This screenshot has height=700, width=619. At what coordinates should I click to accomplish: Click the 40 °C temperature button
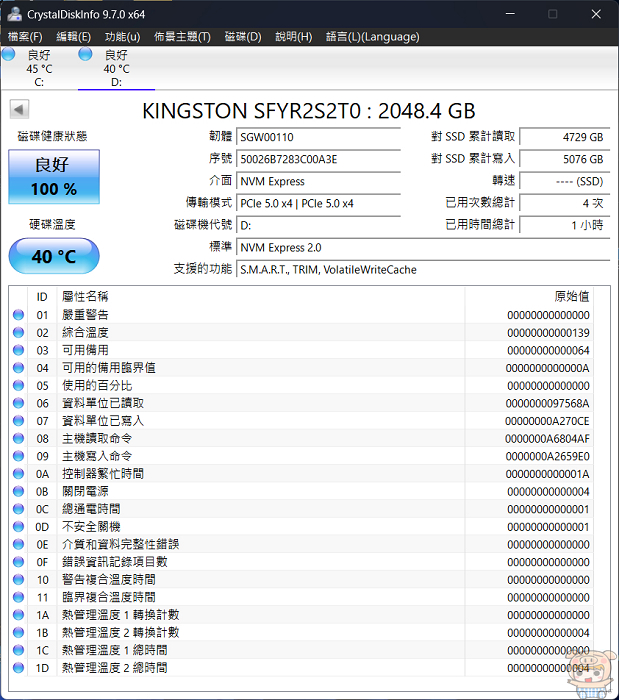pyautogui.click(x=55, y=257)
